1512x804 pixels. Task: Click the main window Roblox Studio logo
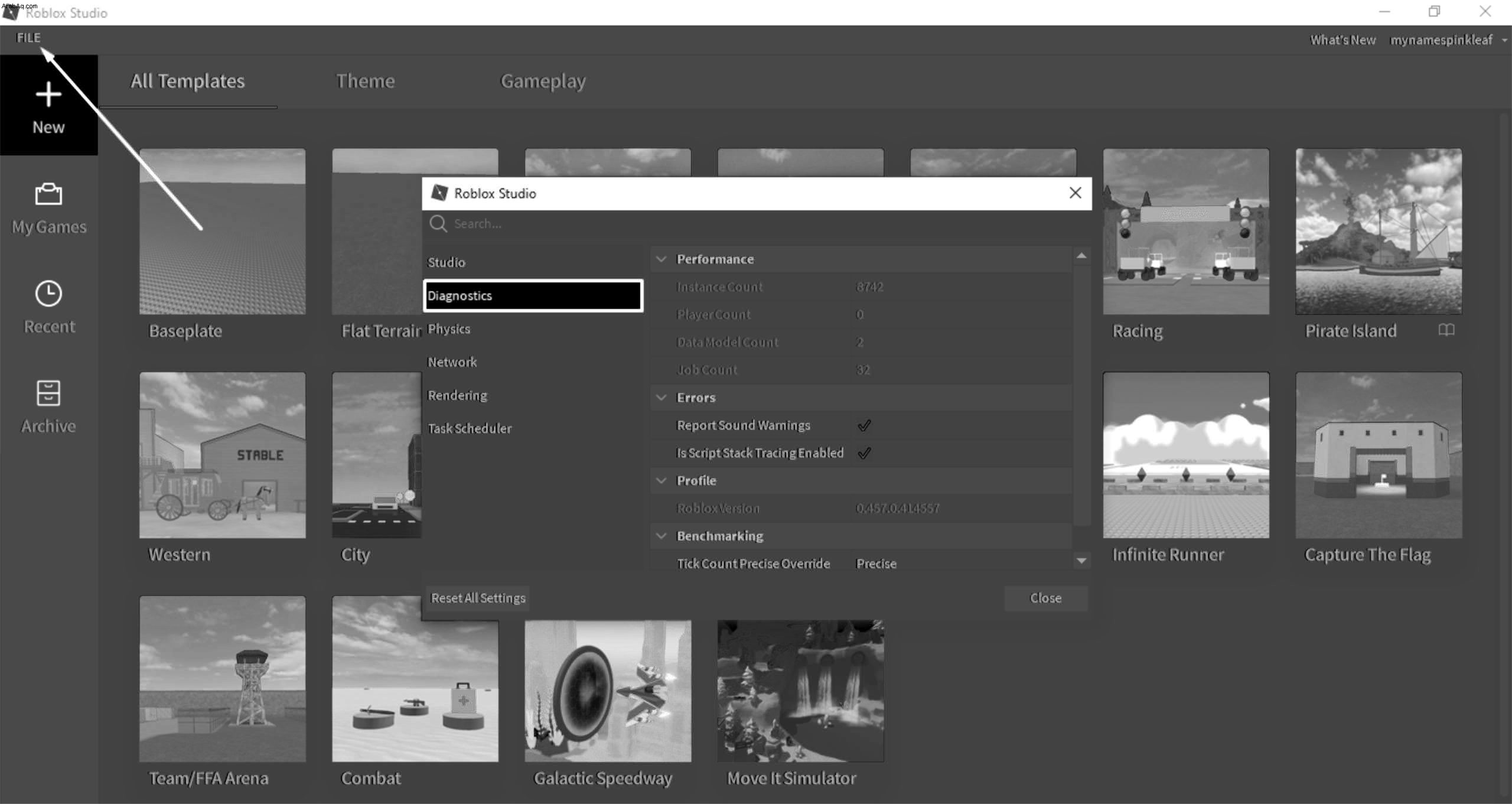point(11,12)
